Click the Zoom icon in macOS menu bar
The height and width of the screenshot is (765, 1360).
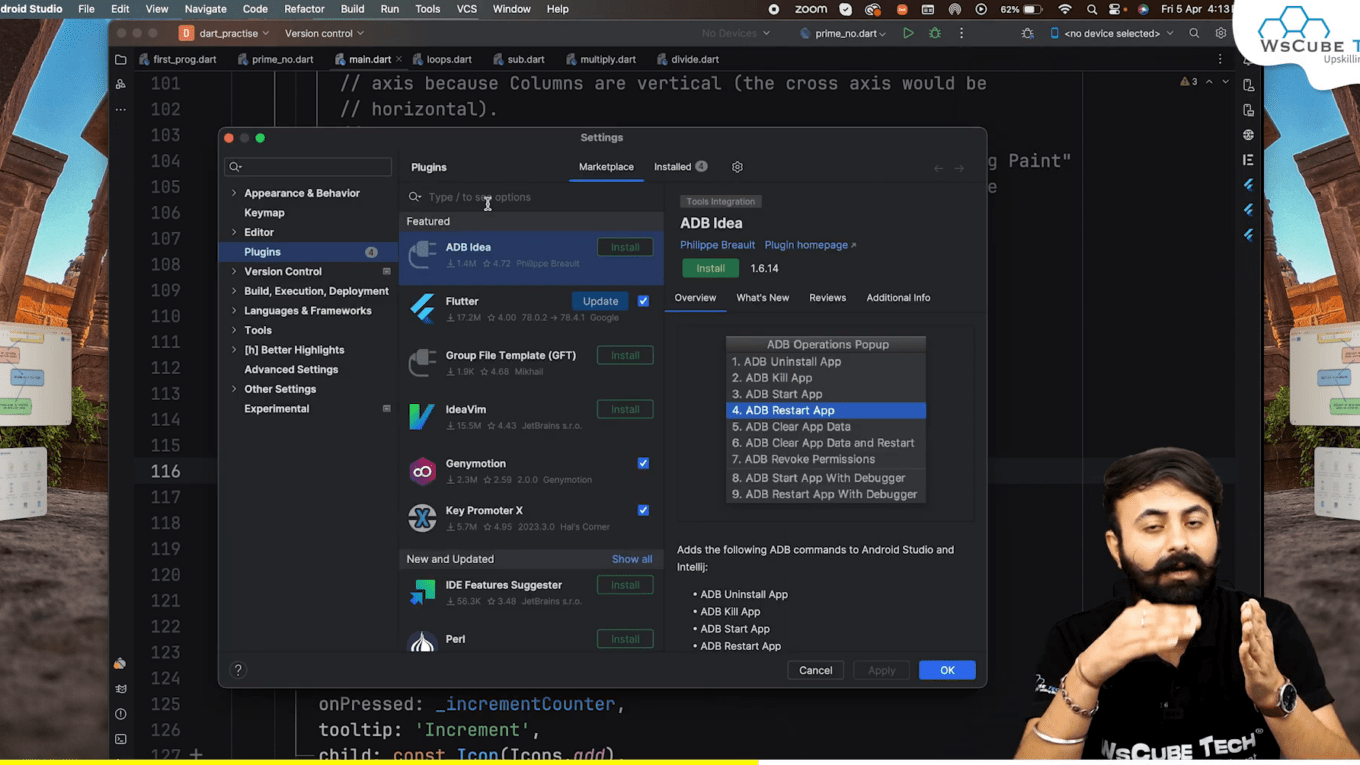pos(810,9)
